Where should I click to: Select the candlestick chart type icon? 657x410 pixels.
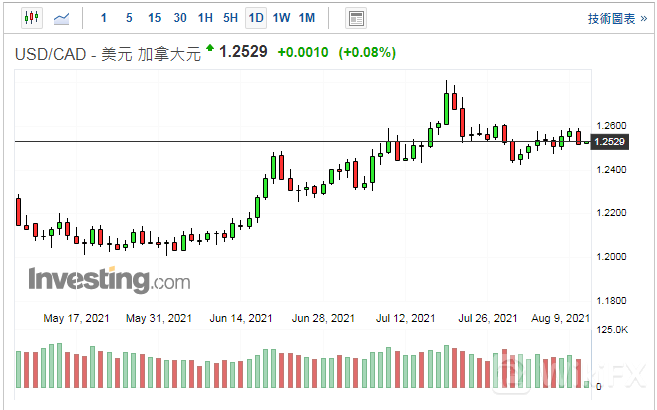31,18
